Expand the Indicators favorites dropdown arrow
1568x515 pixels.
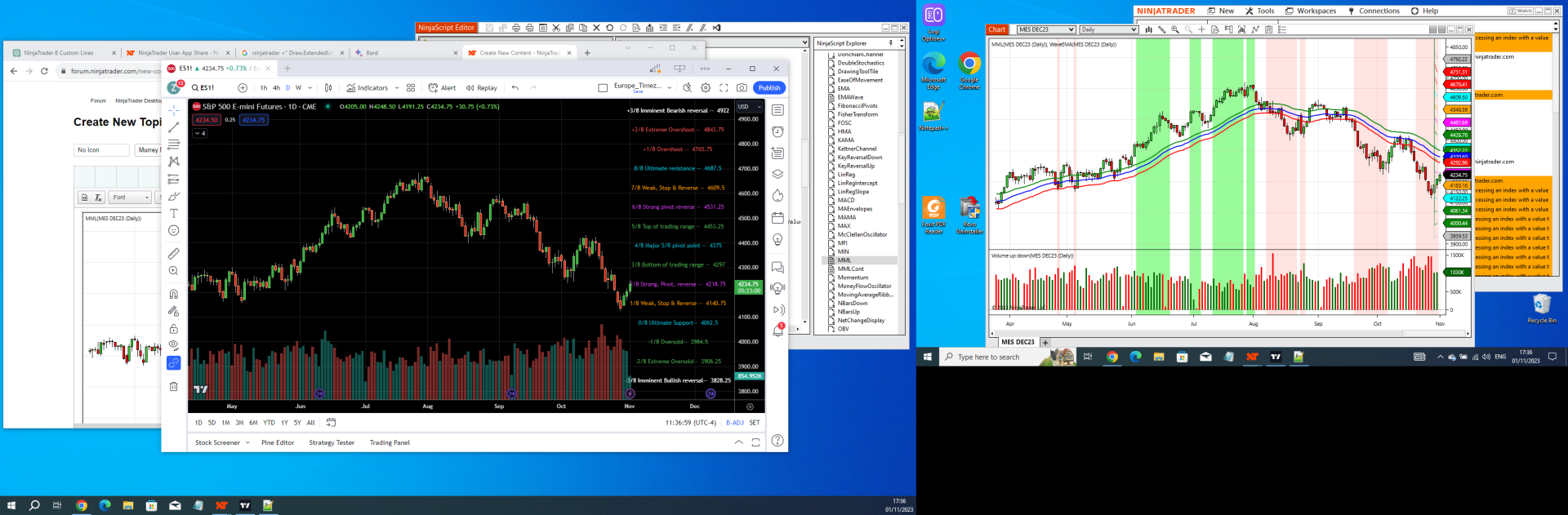[397, 87]
